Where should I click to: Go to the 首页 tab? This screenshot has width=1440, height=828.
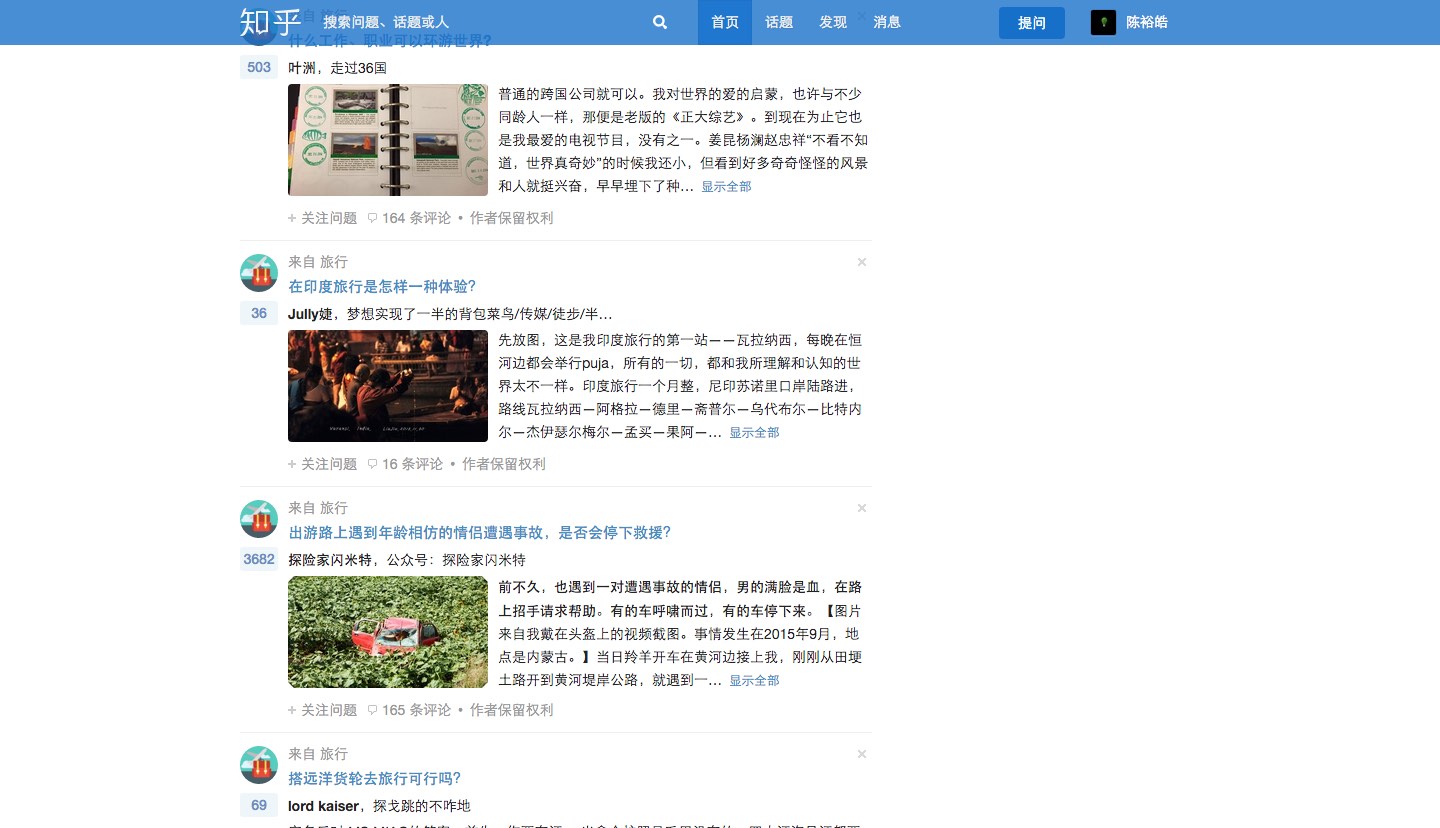click(x=725, y=22)
